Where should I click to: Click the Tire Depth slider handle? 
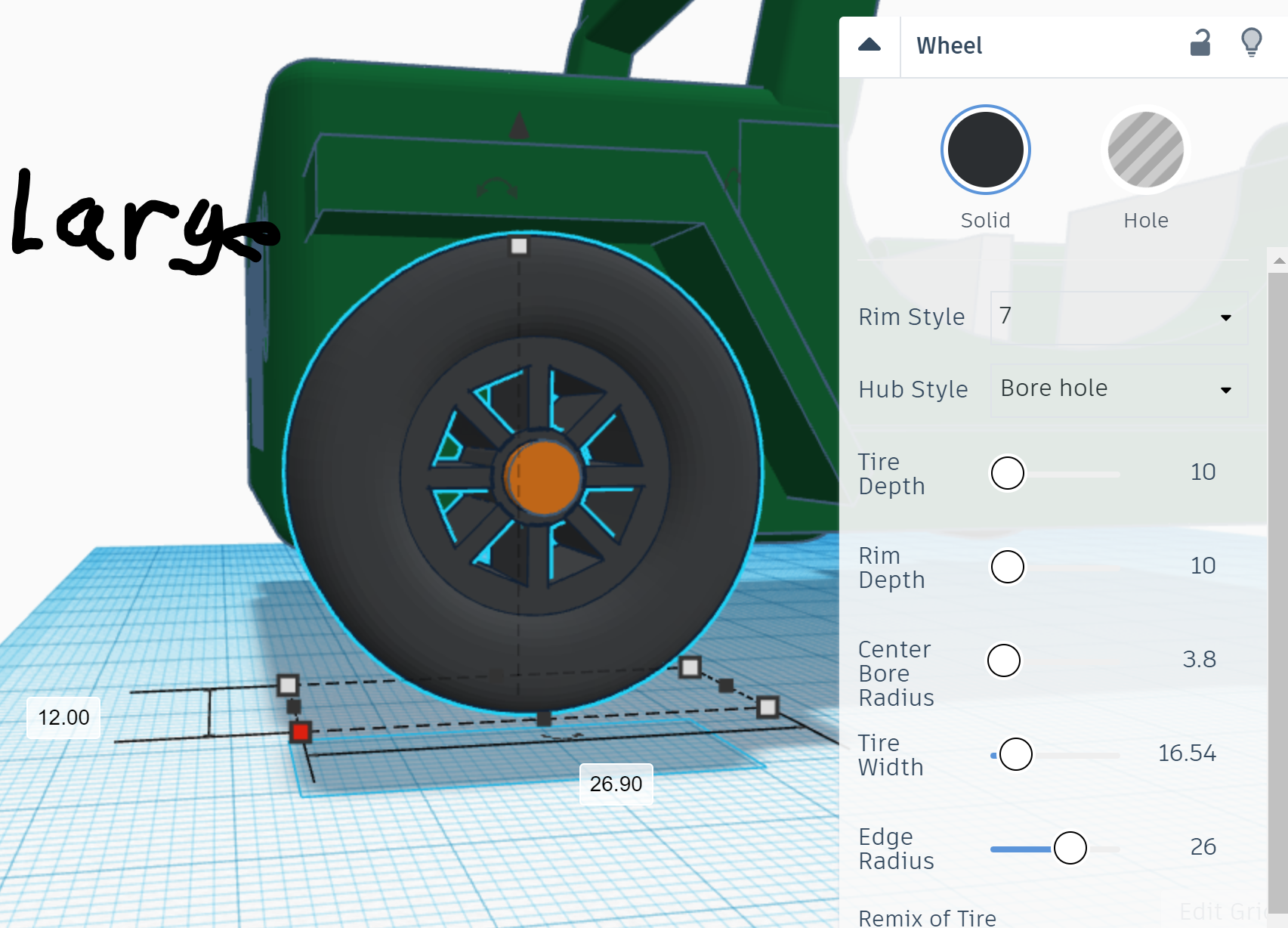(1008, 473)
